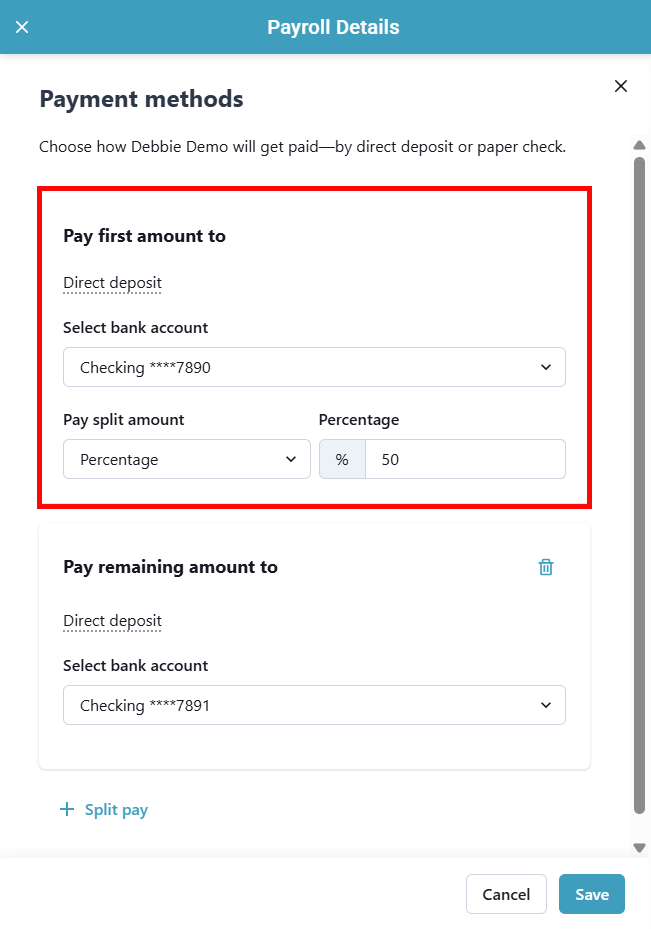Screen dimensions: 651x929
Task: Open the Checking ****7890 bank account dropdown
Action: click(314, 367)
